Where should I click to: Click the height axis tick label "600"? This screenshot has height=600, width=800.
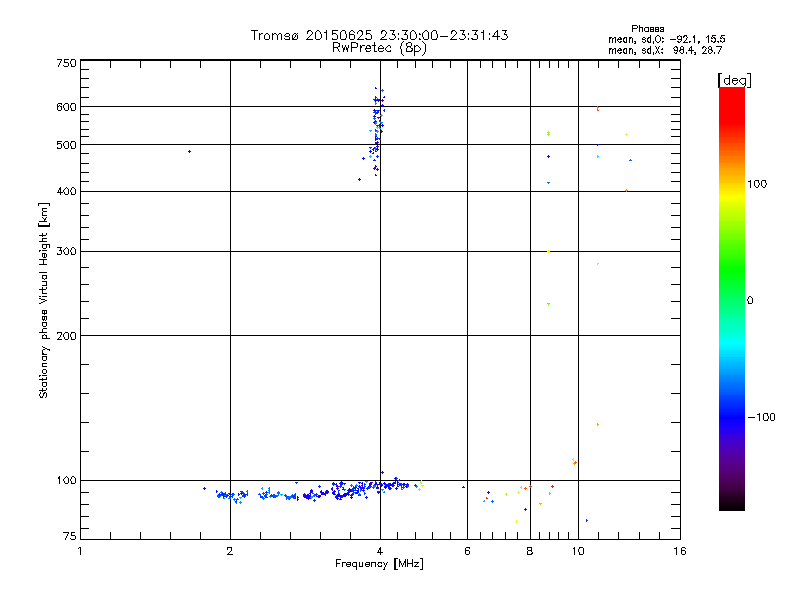pos(66,107)
